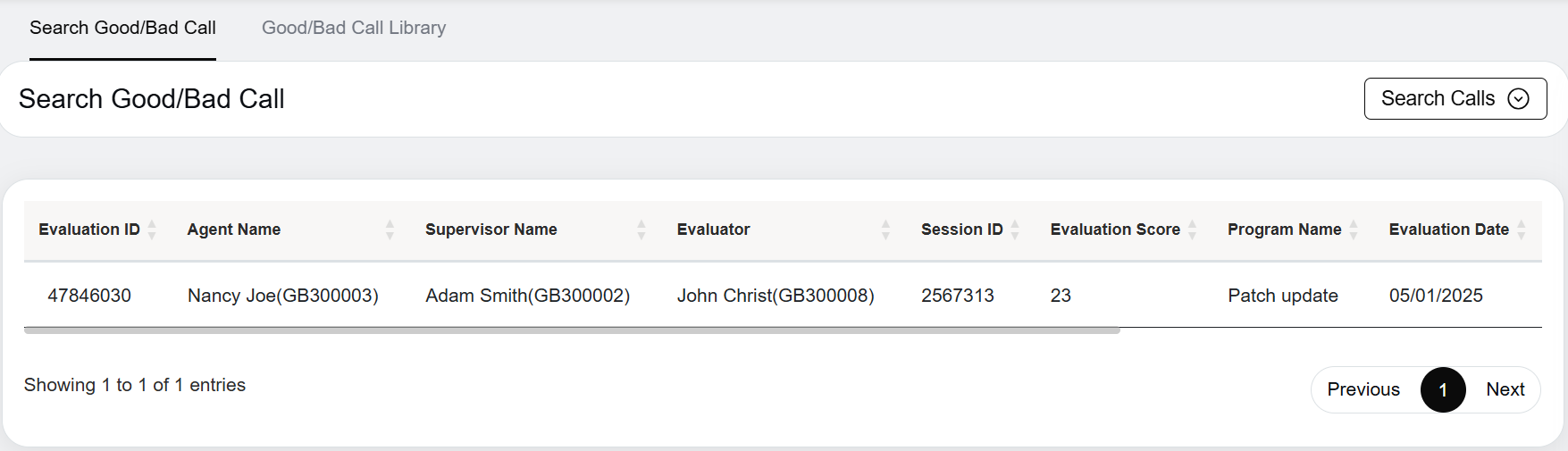Screen dimensions: 1568x451
Task: Switch to Good/Bad Call Library tab
Action: [x=354, y=28]
